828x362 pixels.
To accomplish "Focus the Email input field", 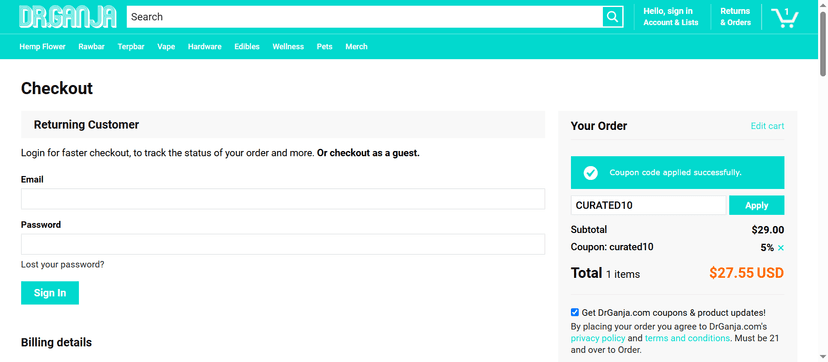I will 283,199.
